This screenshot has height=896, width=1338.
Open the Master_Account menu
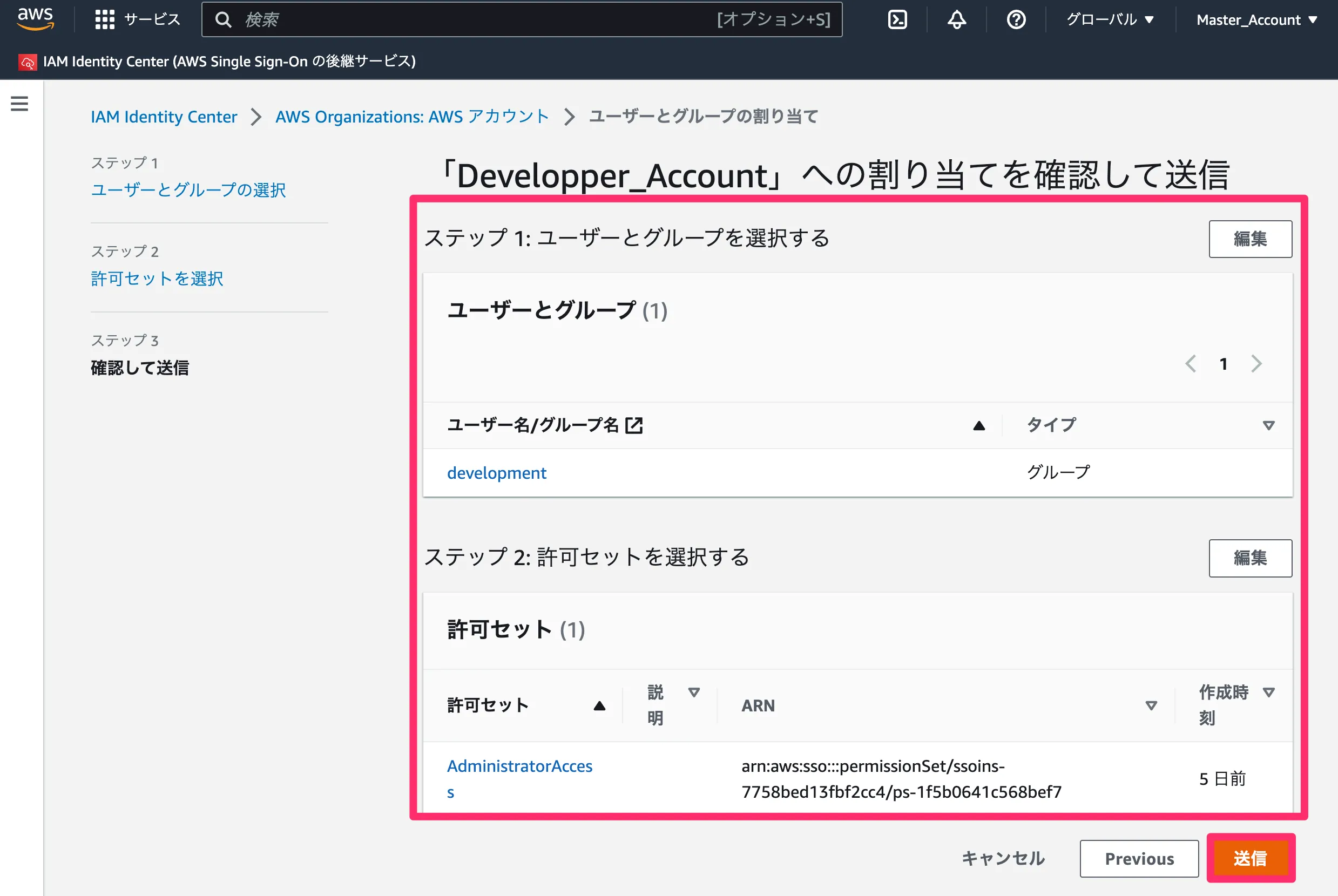pos(1256,20)
